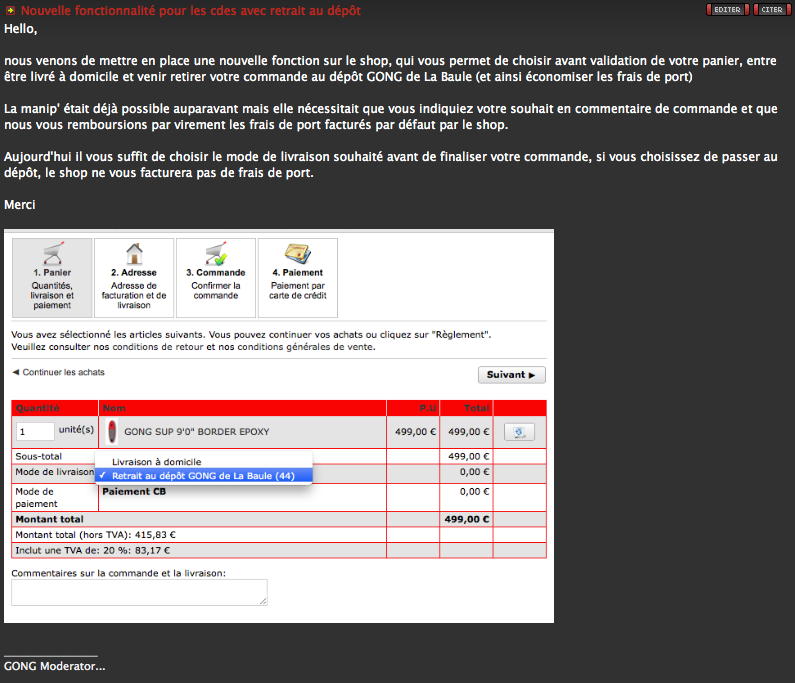Click the Commande cart with checkmark icon
This screenshot has height=683, width=795.
pyautogui.click(x=215, y=253)
